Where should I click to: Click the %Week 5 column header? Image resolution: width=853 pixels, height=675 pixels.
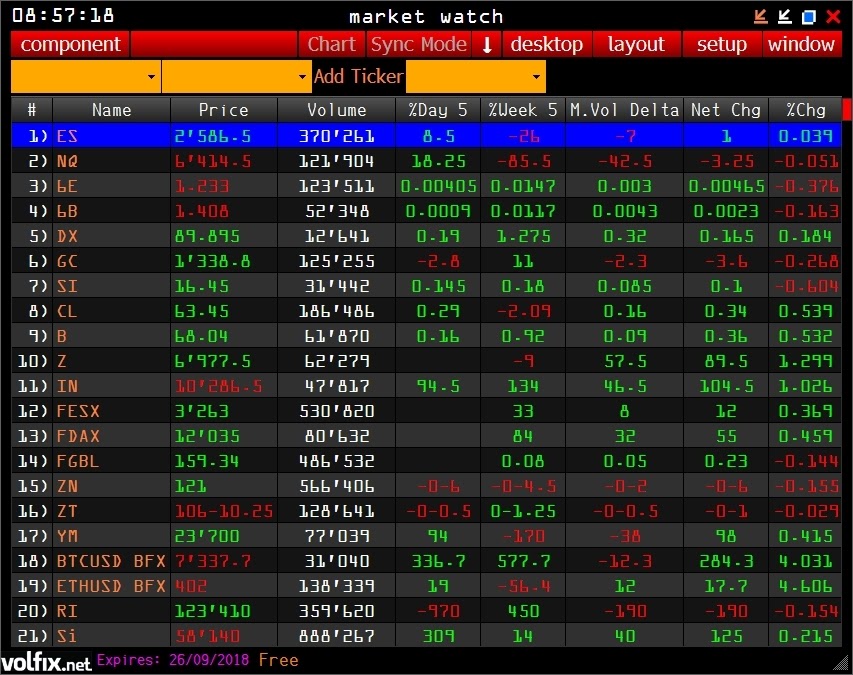click(x=523, y=110)
